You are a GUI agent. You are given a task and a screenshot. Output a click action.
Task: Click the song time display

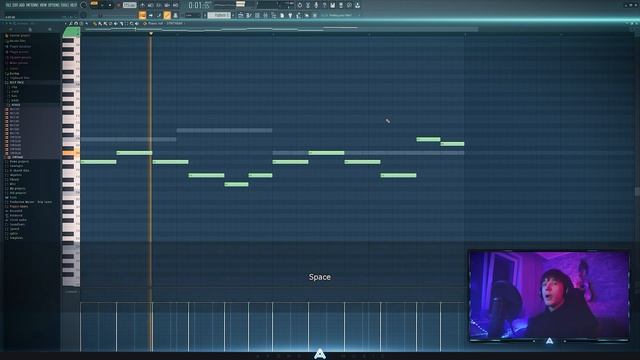point(199,5)
